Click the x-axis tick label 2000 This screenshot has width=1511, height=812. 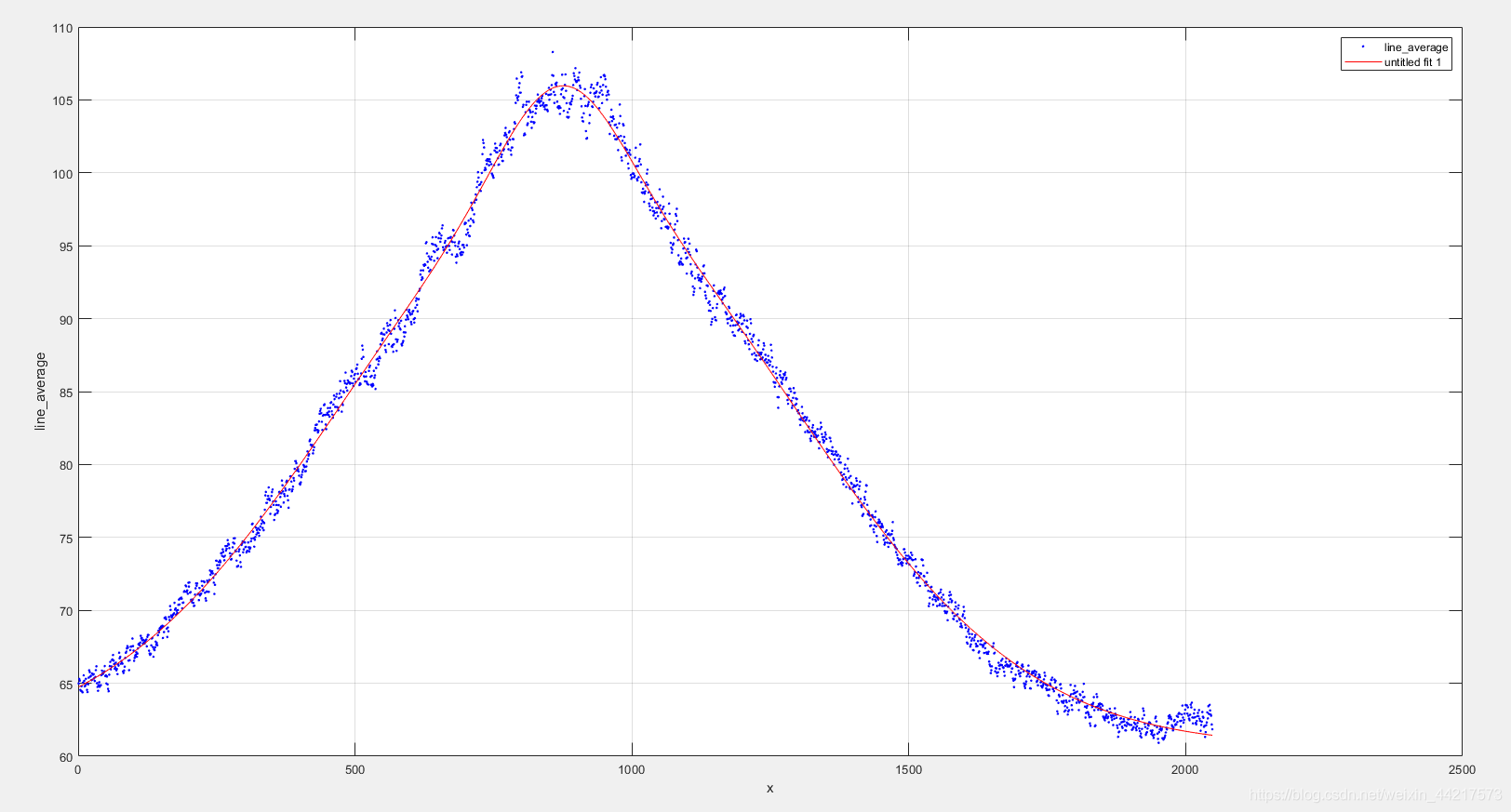tap(1184, 769)
